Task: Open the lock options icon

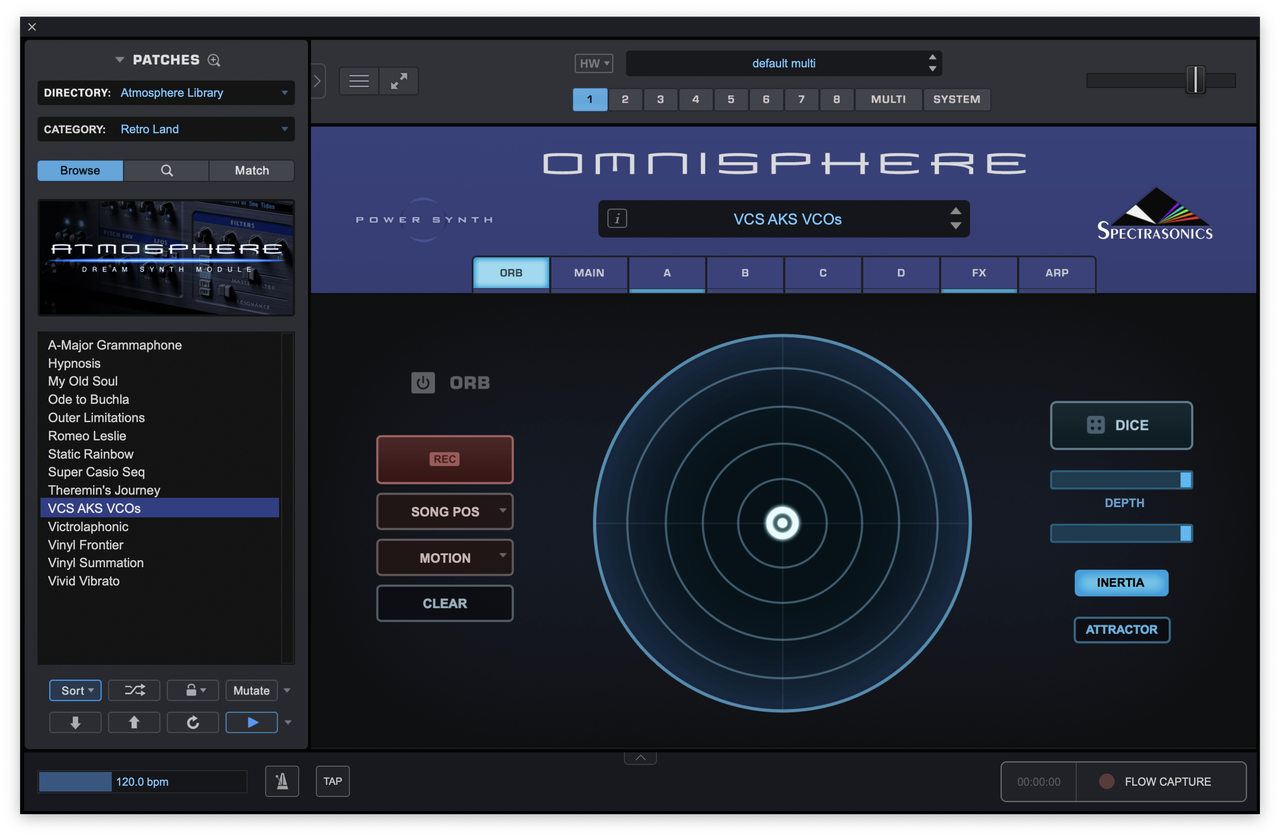Action: tap(192, 690)
